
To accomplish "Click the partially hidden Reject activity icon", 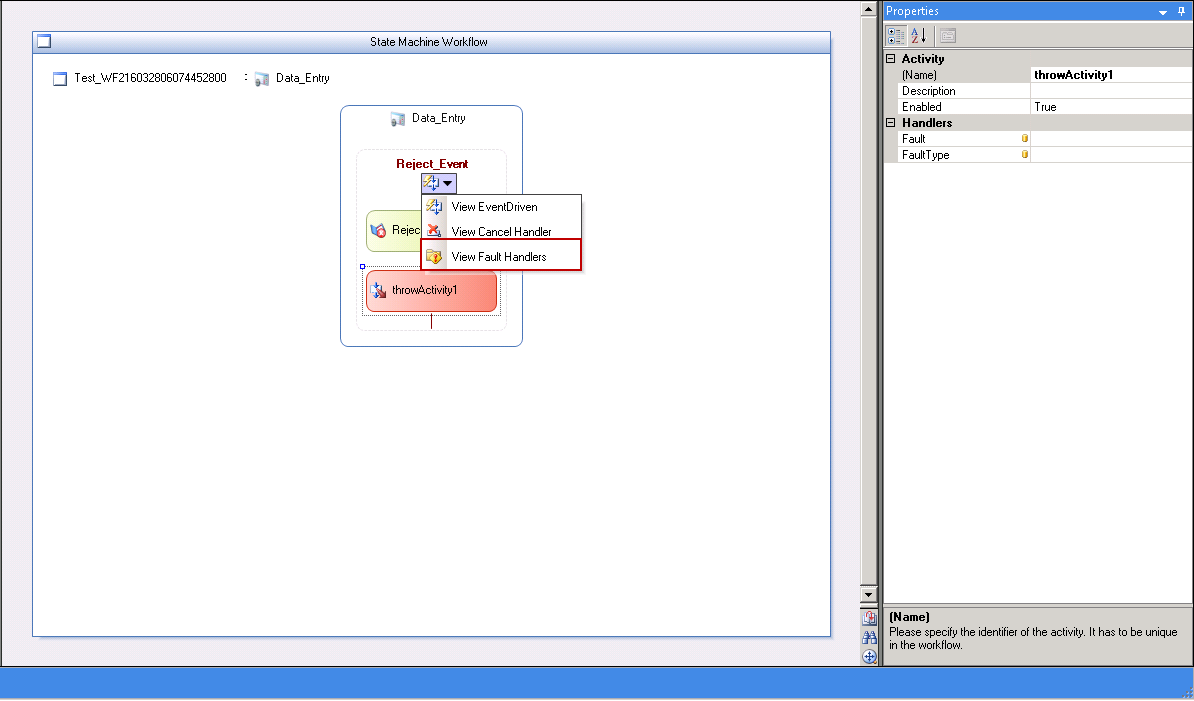I will click(x=378, y=230).
